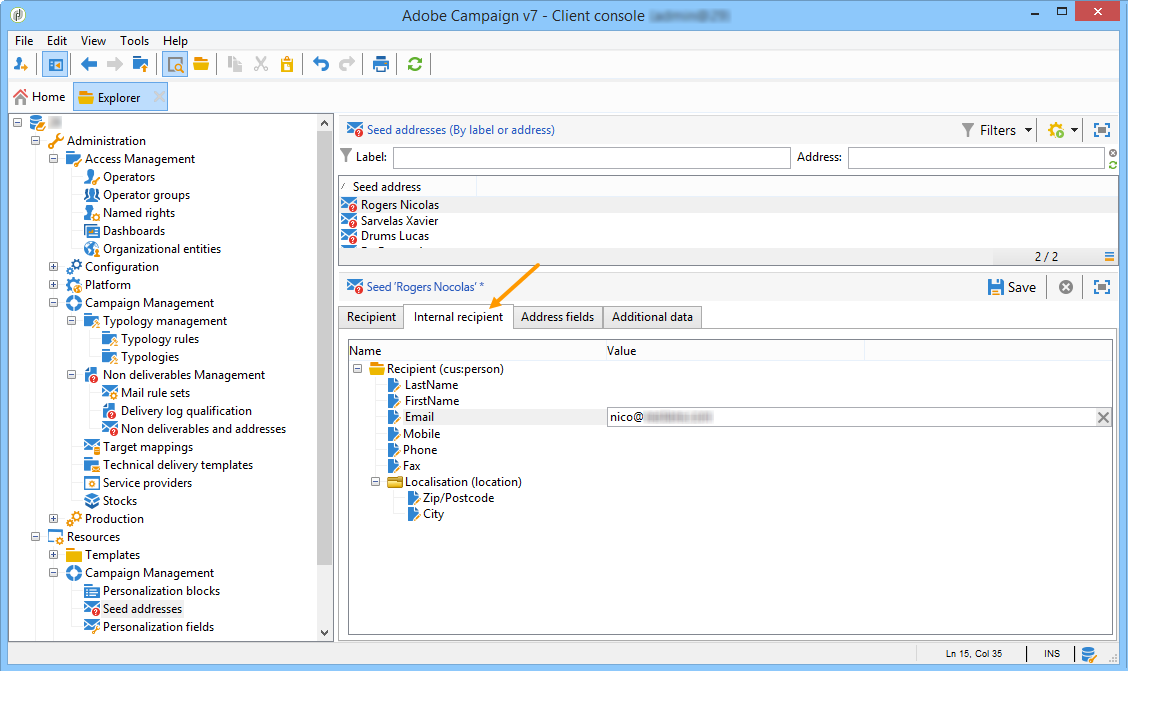
Task: Open the Help menu
Action: pyautogui.click(x=175, y=41)
